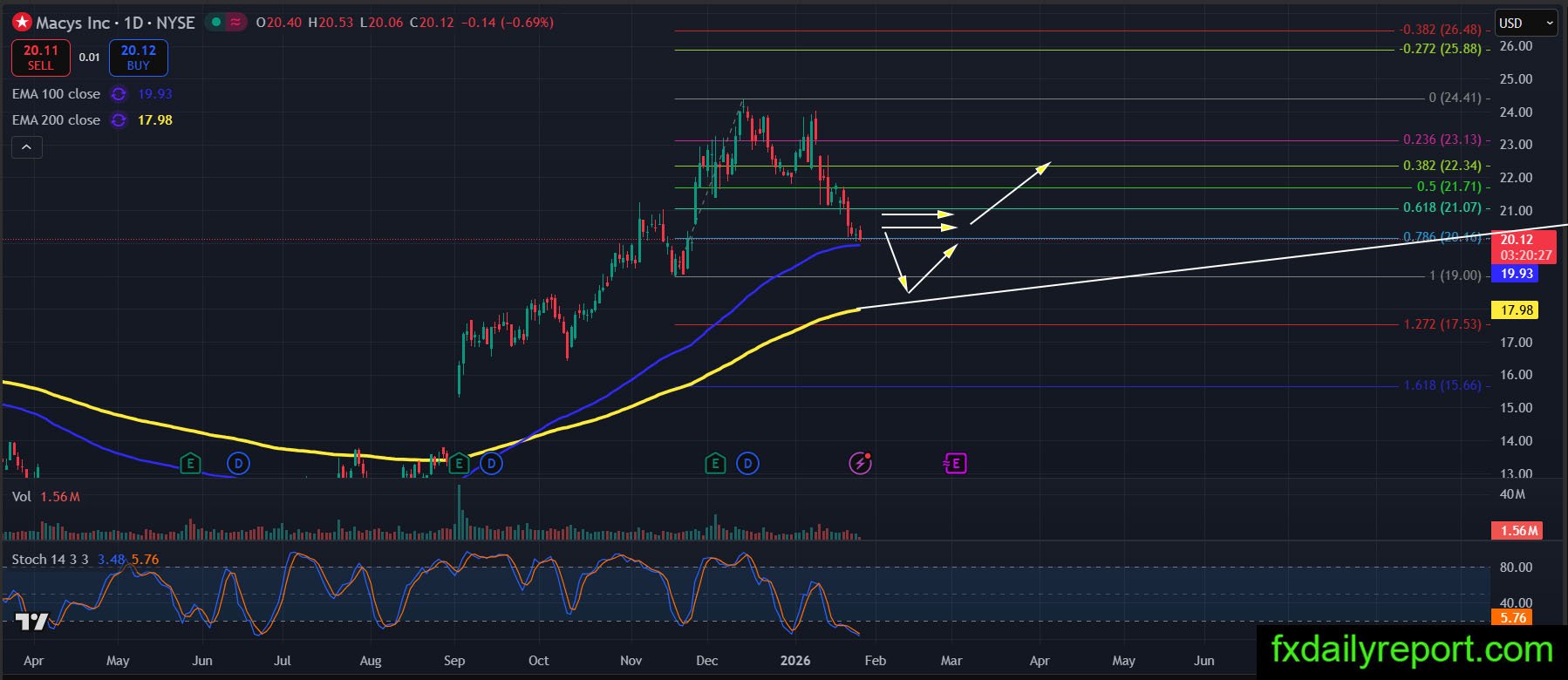Click Fibonacci label 0.618 (21.07)
This screenshot has width=1568, height=680.
pos(1442,207)
